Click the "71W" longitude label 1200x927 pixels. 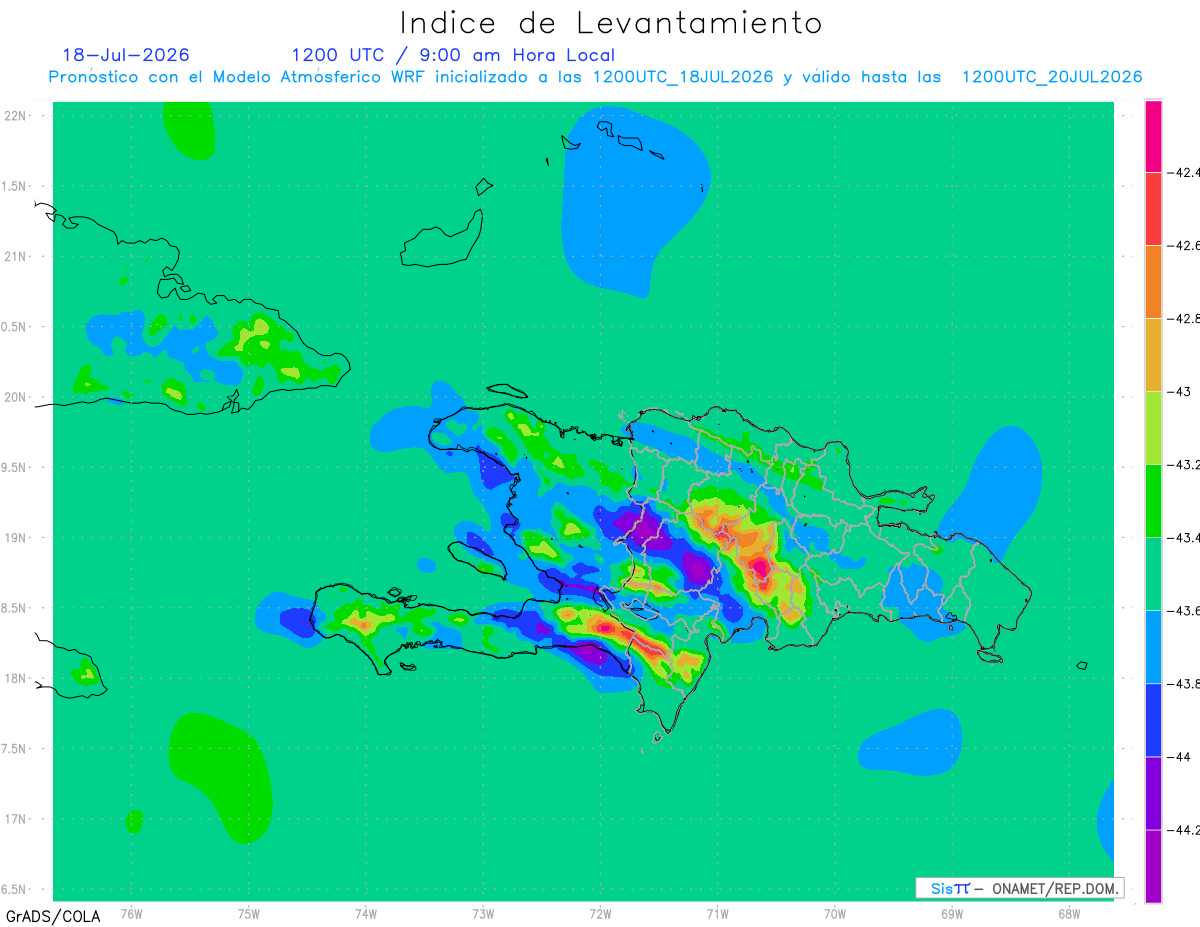click(x=717, y=913)
